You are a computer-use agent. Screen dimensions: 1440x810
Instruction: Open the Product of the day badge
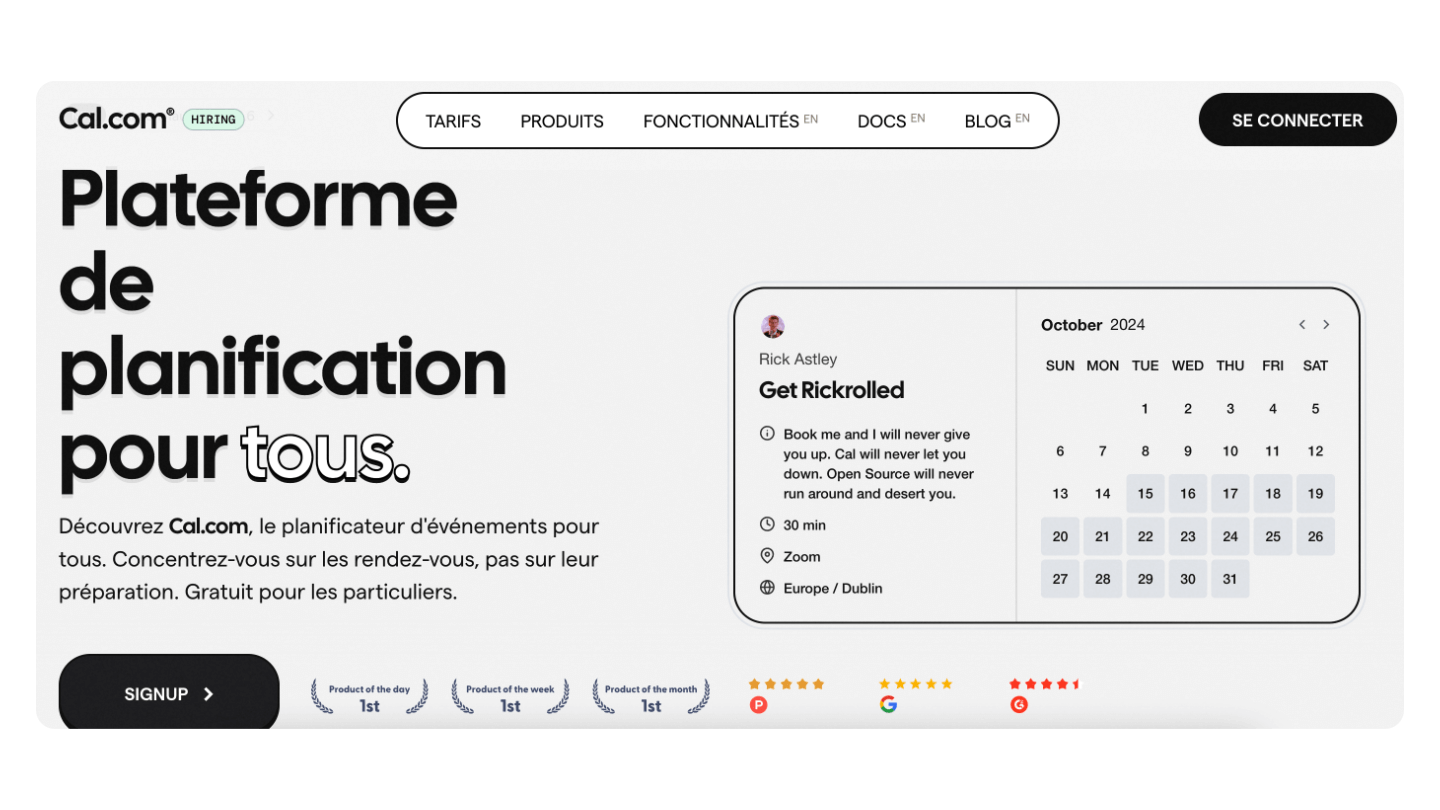pos(369,697)
